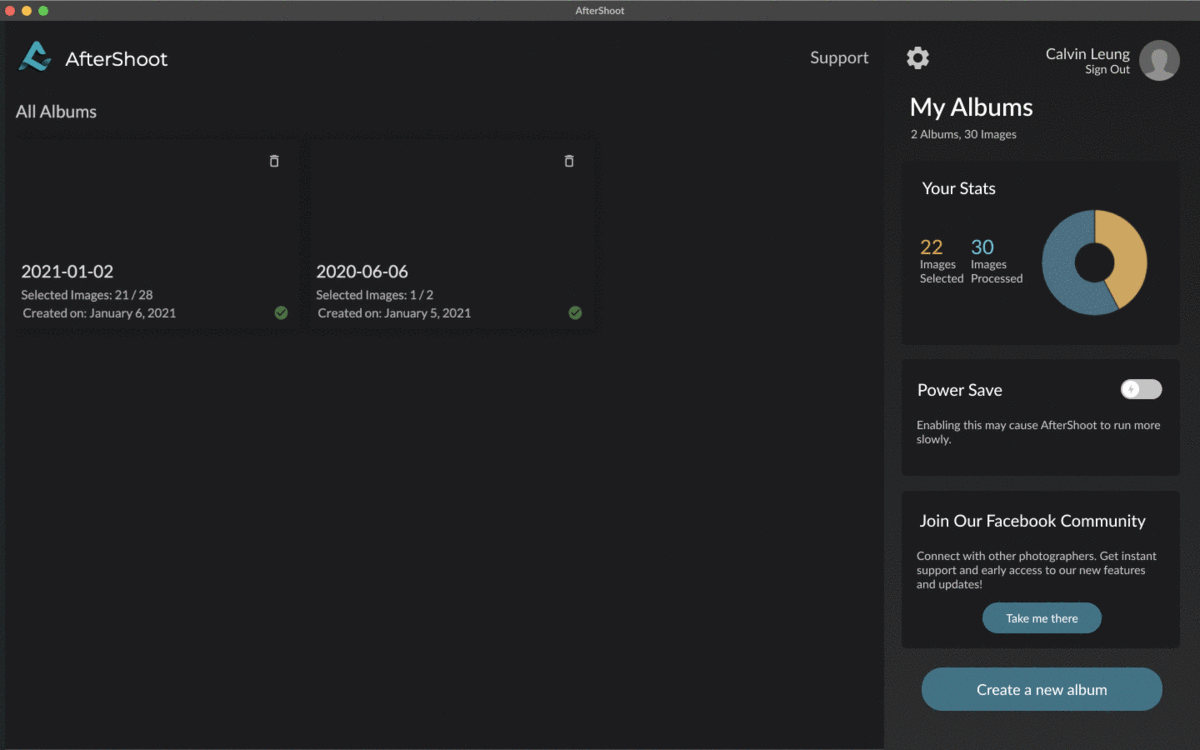Screen dimensions: 1200x750
Task: Open the 2020-06-06 album
Action: [x=452, y=234]
